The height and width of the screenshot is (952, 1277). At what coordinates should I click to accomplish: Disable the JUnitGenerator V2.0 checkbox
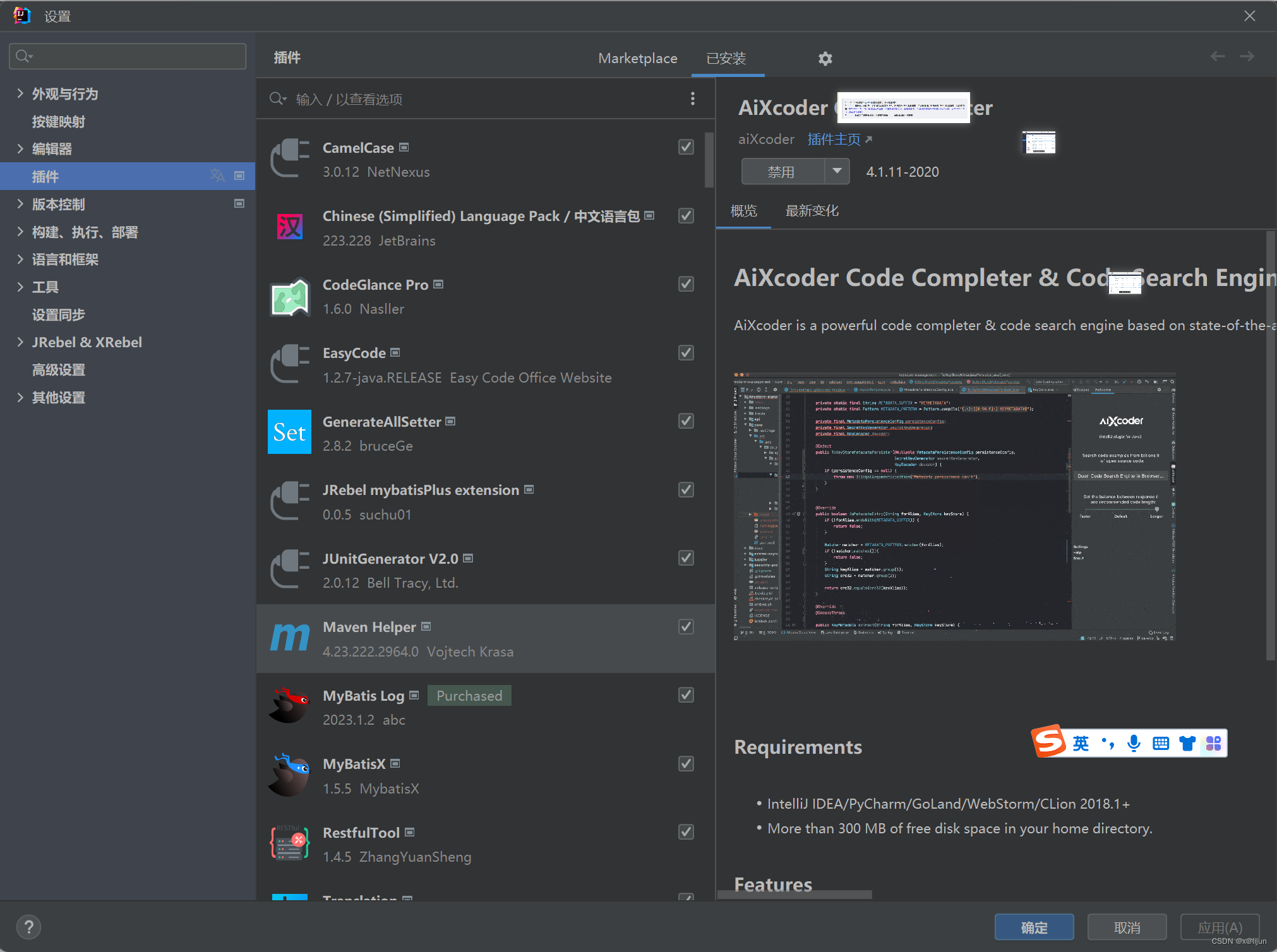[686, 558]
